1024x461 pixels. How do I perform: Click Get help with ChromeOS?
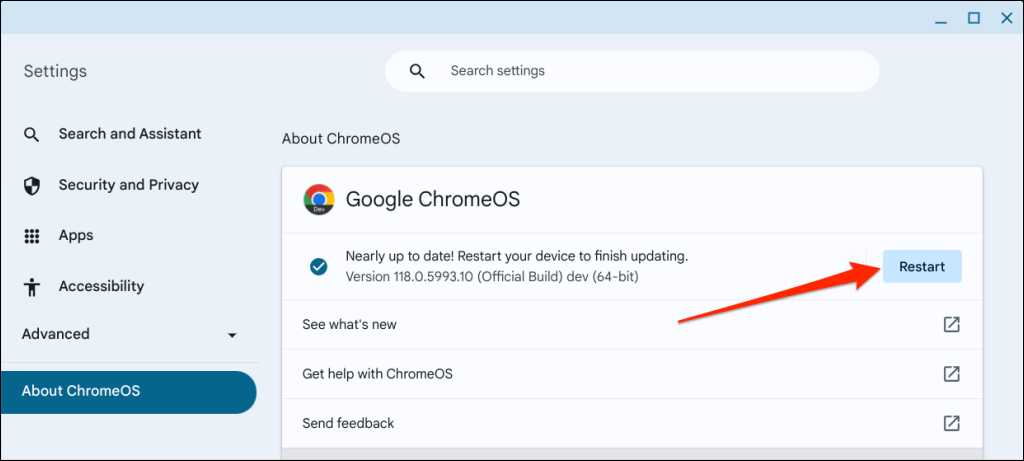[x=378, y=374]
